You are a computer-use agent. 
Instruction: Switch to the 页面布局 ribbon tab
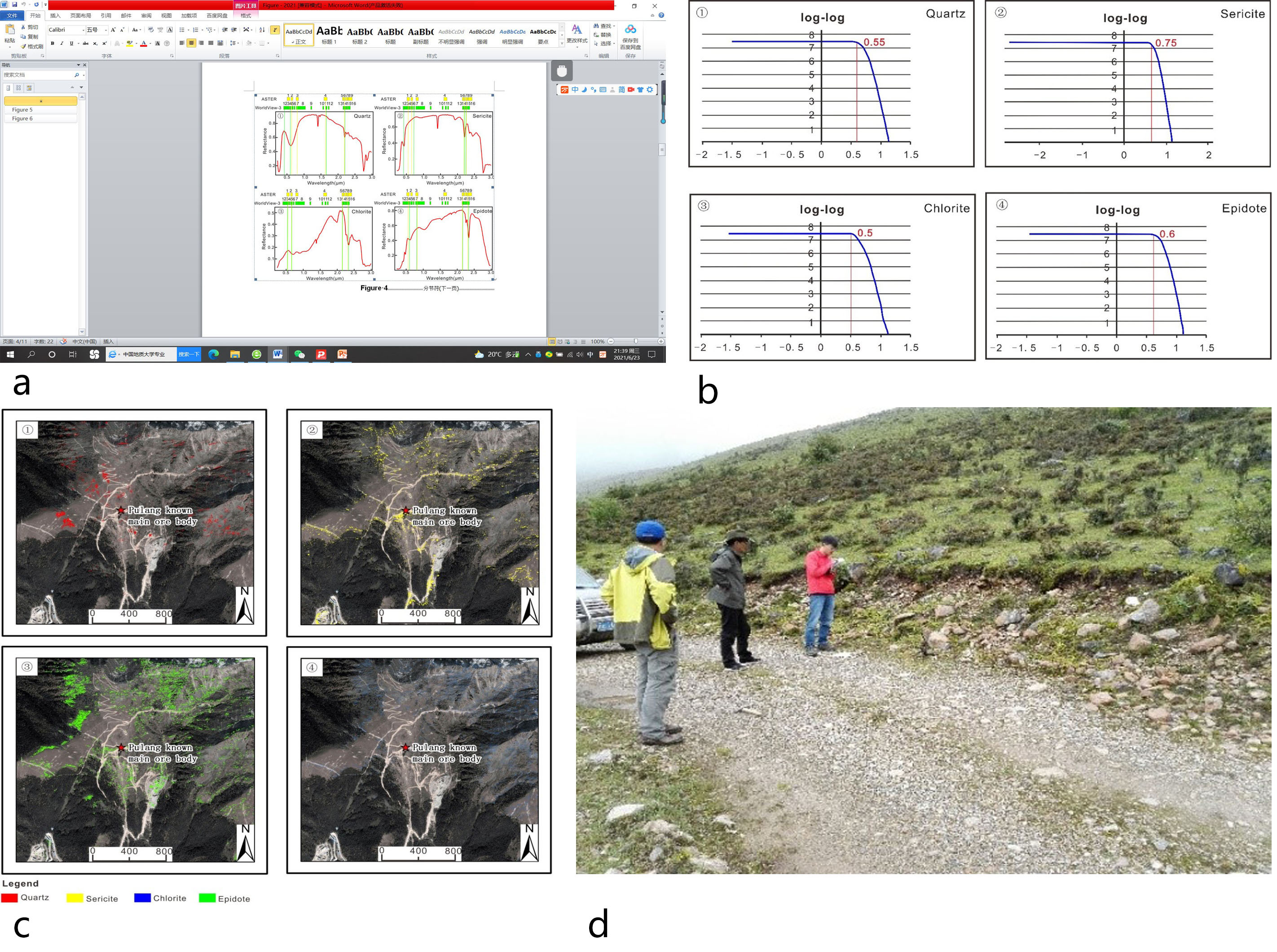pos(80,16)
